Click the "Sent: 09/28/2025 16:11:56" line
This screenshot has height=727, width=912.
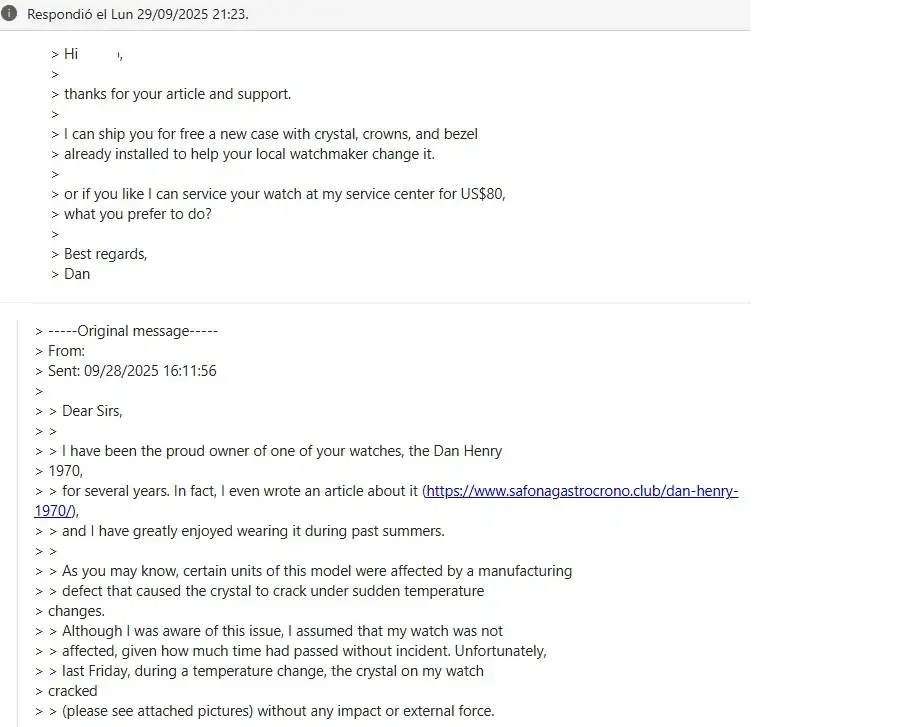132,371
